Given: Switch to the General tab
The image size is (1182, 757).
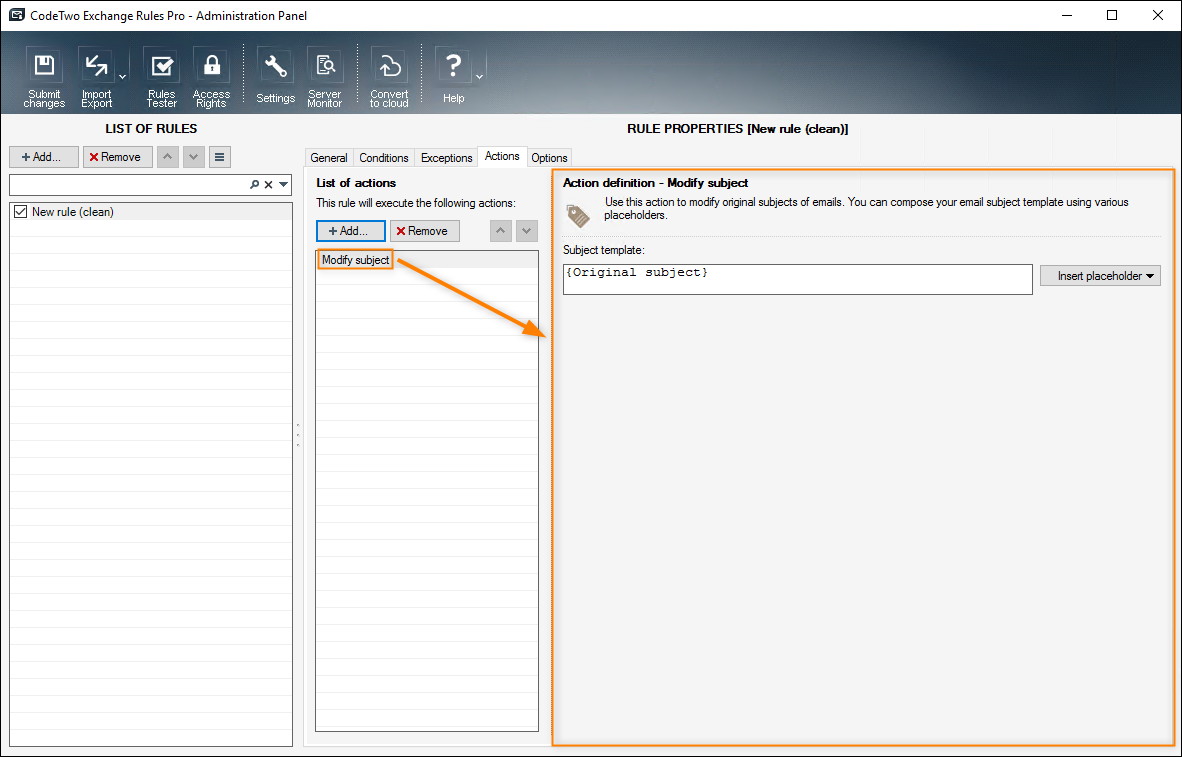Looking at the screenshot, I should tap(329, 158).
